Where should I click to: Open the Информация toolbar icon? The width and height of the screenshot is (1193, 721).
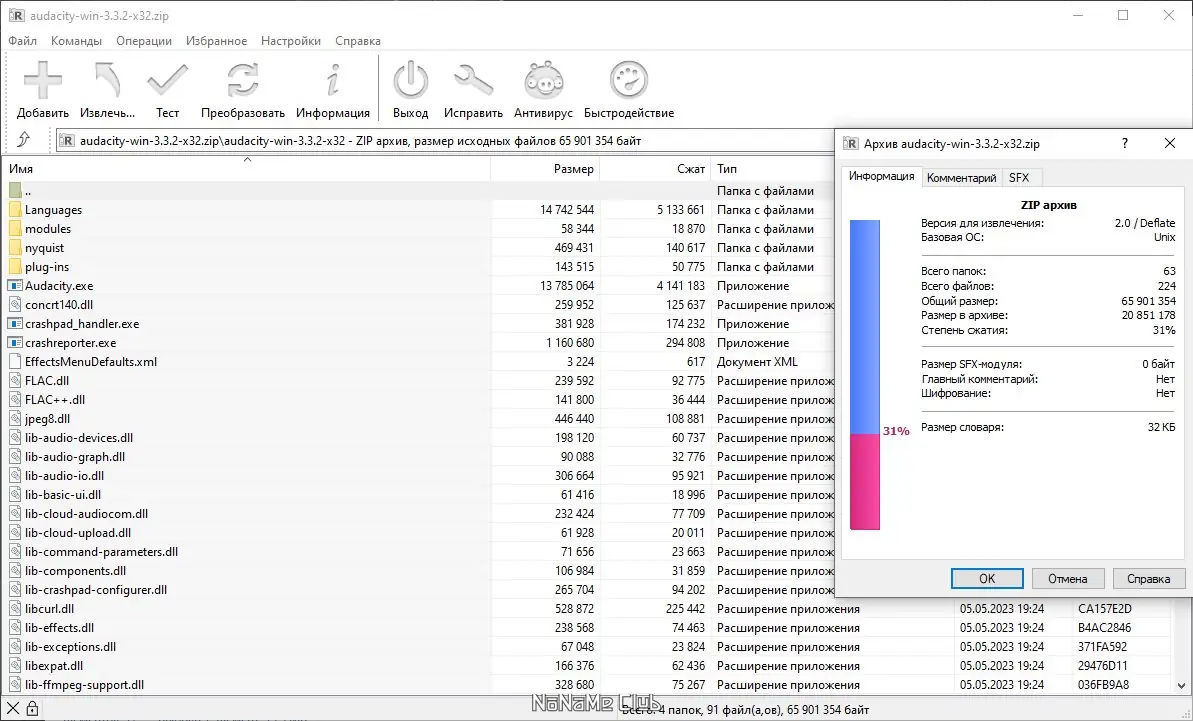(332, 80)
